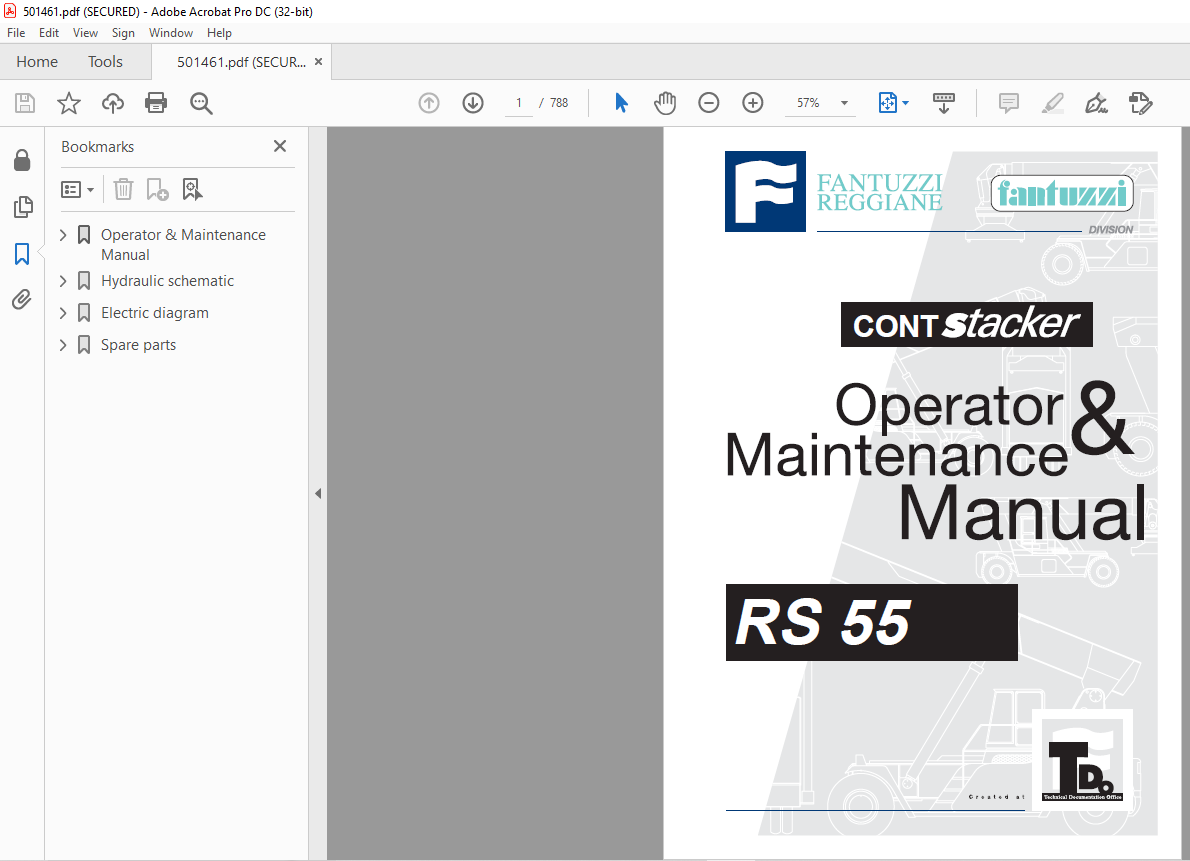Select the 501461.pdf document tab
The image size is (1190, 861).
(x=241, y=62)
